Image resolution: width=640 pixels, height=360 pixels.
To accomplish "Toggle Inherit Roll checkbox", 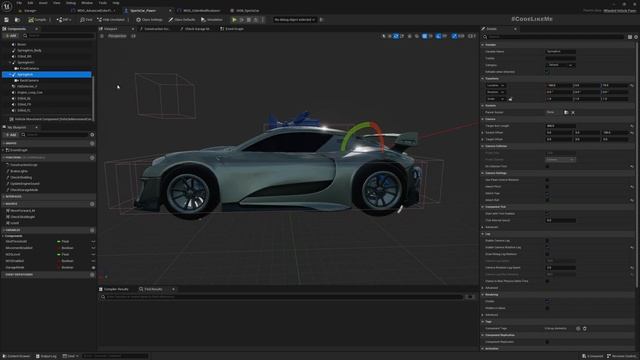I will (x=547, y=200).
